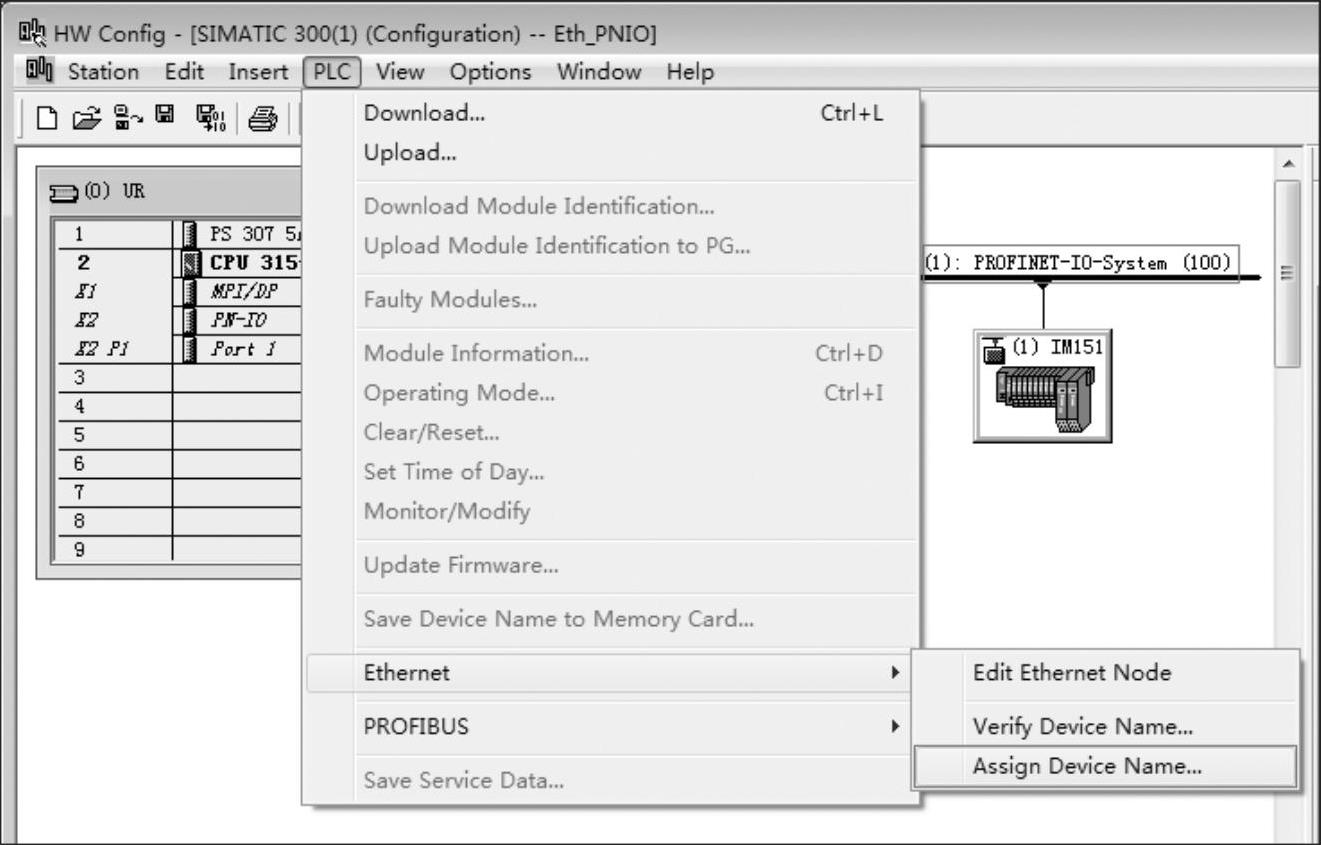Click the Open ONLINE station toolbar icon
Image resolution: width=1321 pixels, height=845 pixels.
click(x=127, y=119)
